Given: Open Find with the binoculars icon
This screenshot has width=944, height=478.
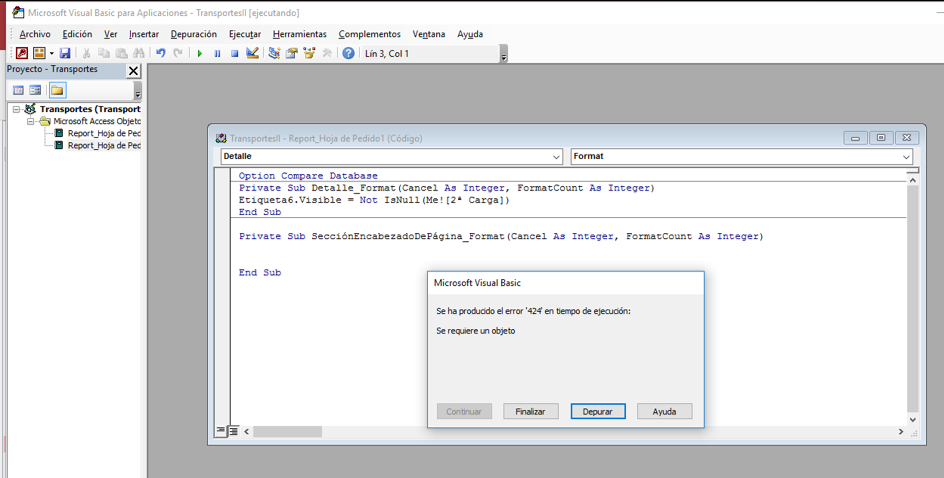Looking at the screenshot, I should coord(138,54).
